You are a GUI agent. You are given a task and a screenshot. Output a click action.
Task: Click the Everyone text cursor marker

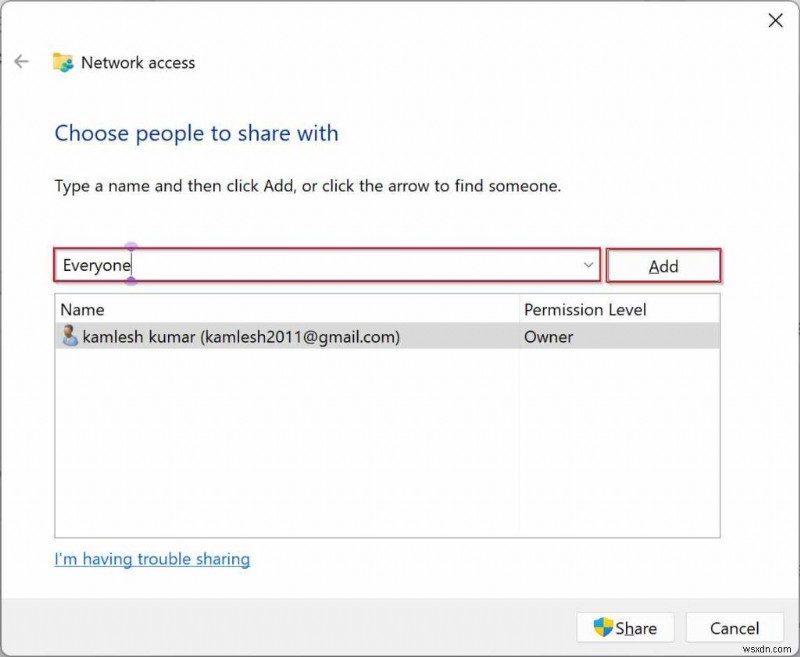click(132, 265)
